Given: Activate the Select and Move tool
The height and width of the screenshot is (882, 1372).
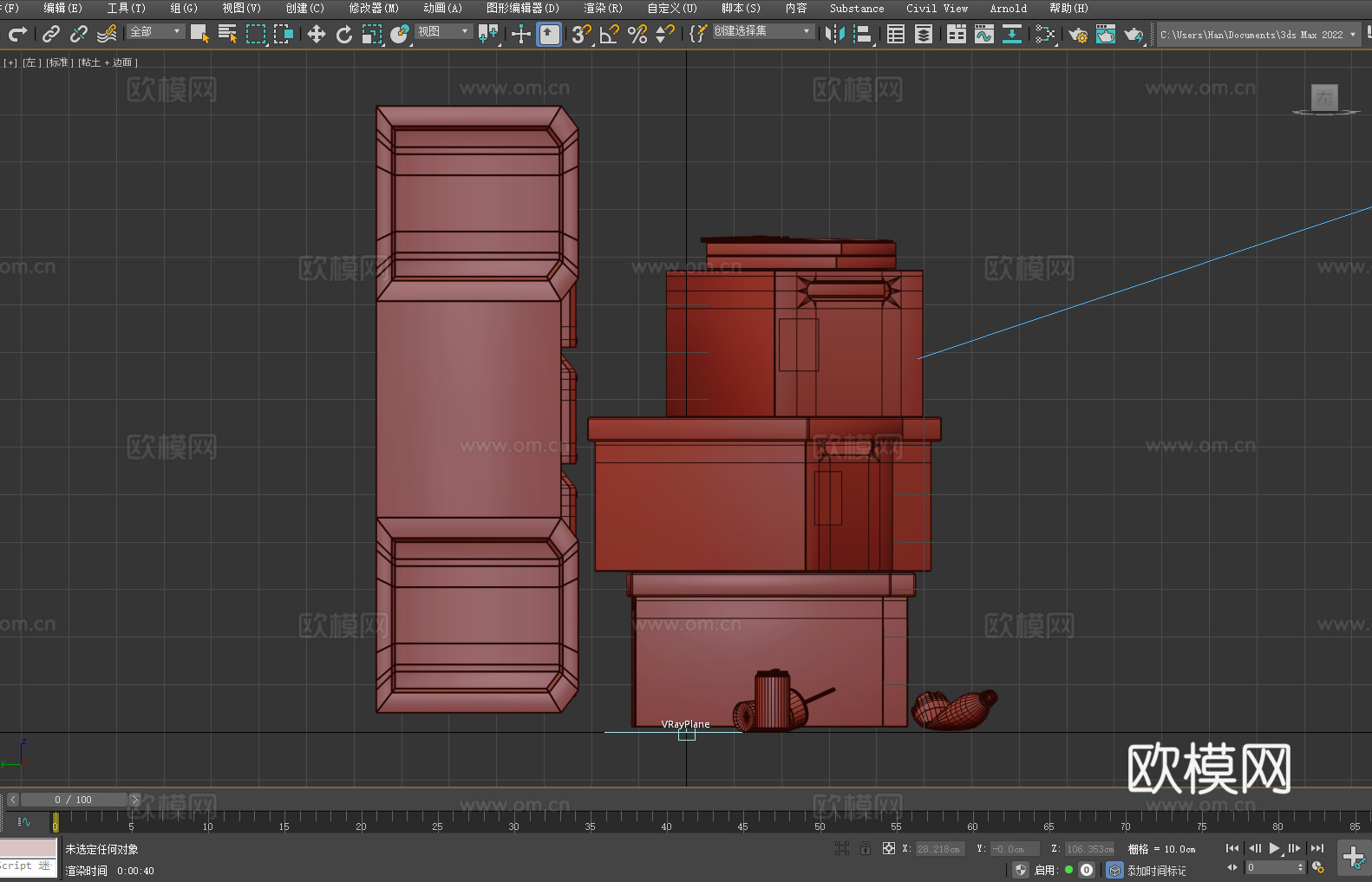Looking at the screenshot, I should (x=317, y=34).
